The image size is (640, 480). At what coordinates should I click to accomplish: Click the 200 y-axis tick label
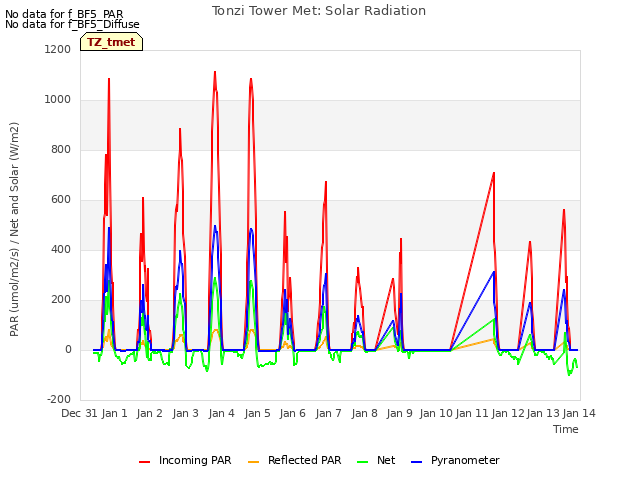[61, 300]
